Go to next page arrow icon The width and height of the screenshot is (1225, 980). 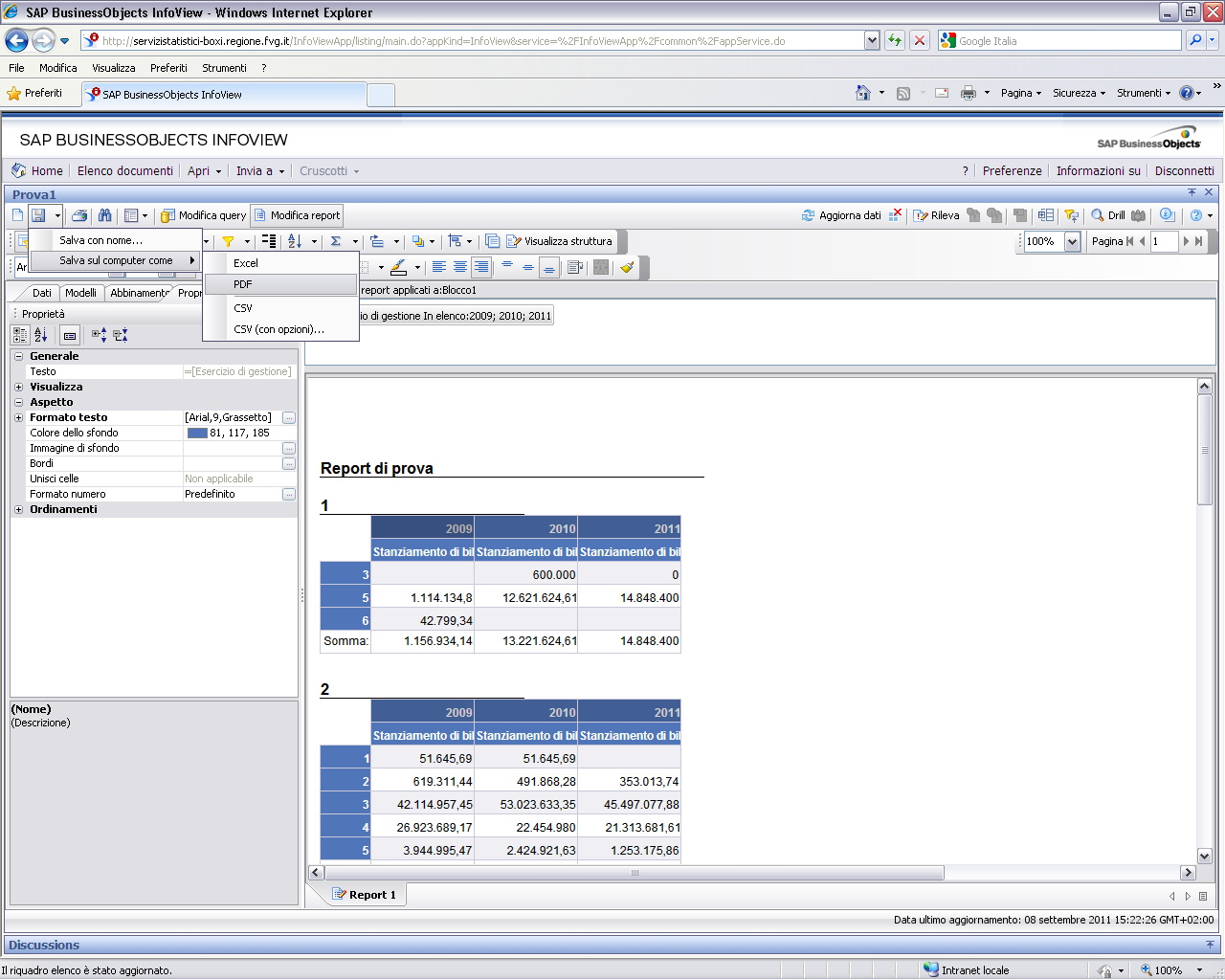click(1187, 241)
